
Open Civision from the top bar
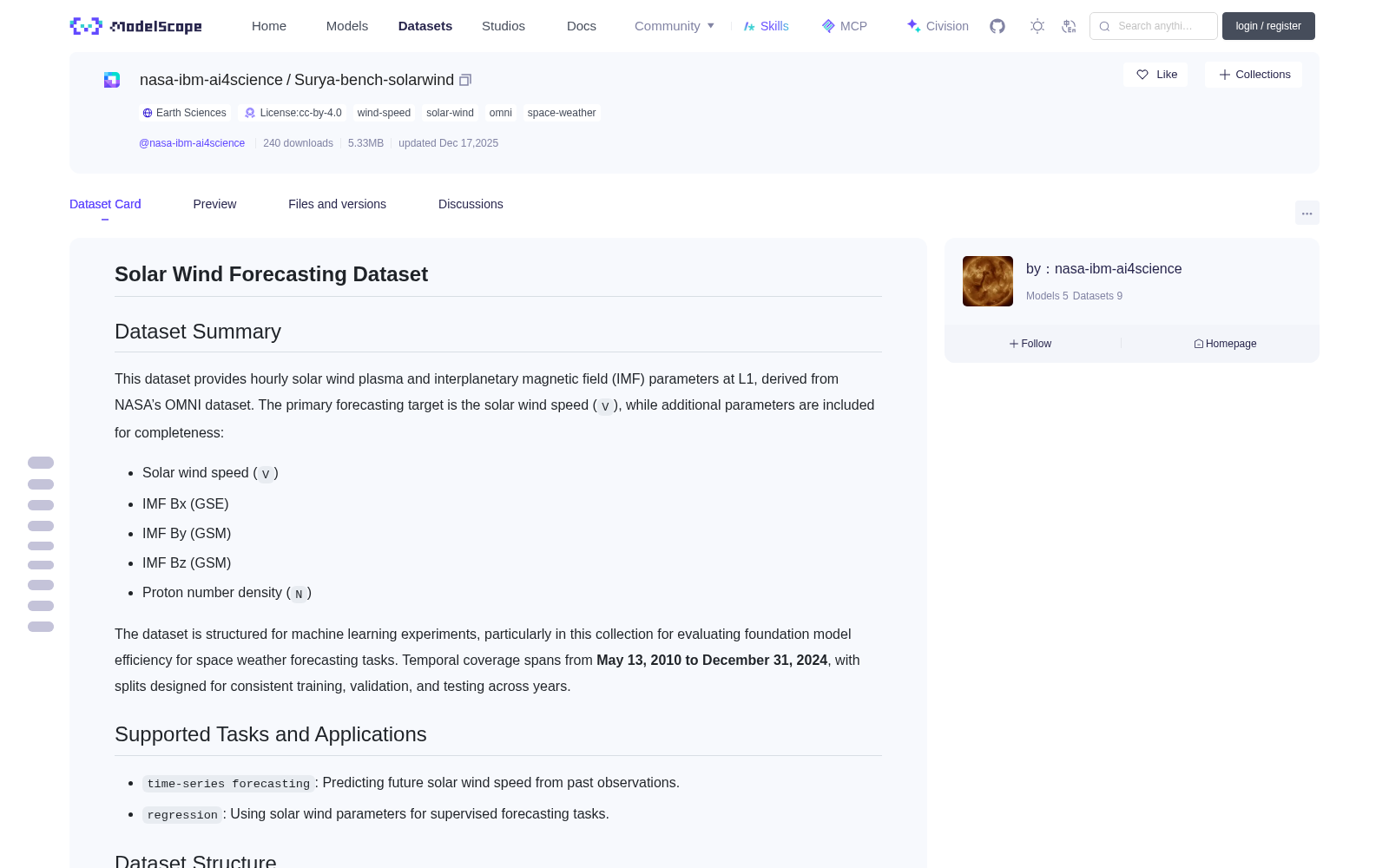tap(938, 26)
